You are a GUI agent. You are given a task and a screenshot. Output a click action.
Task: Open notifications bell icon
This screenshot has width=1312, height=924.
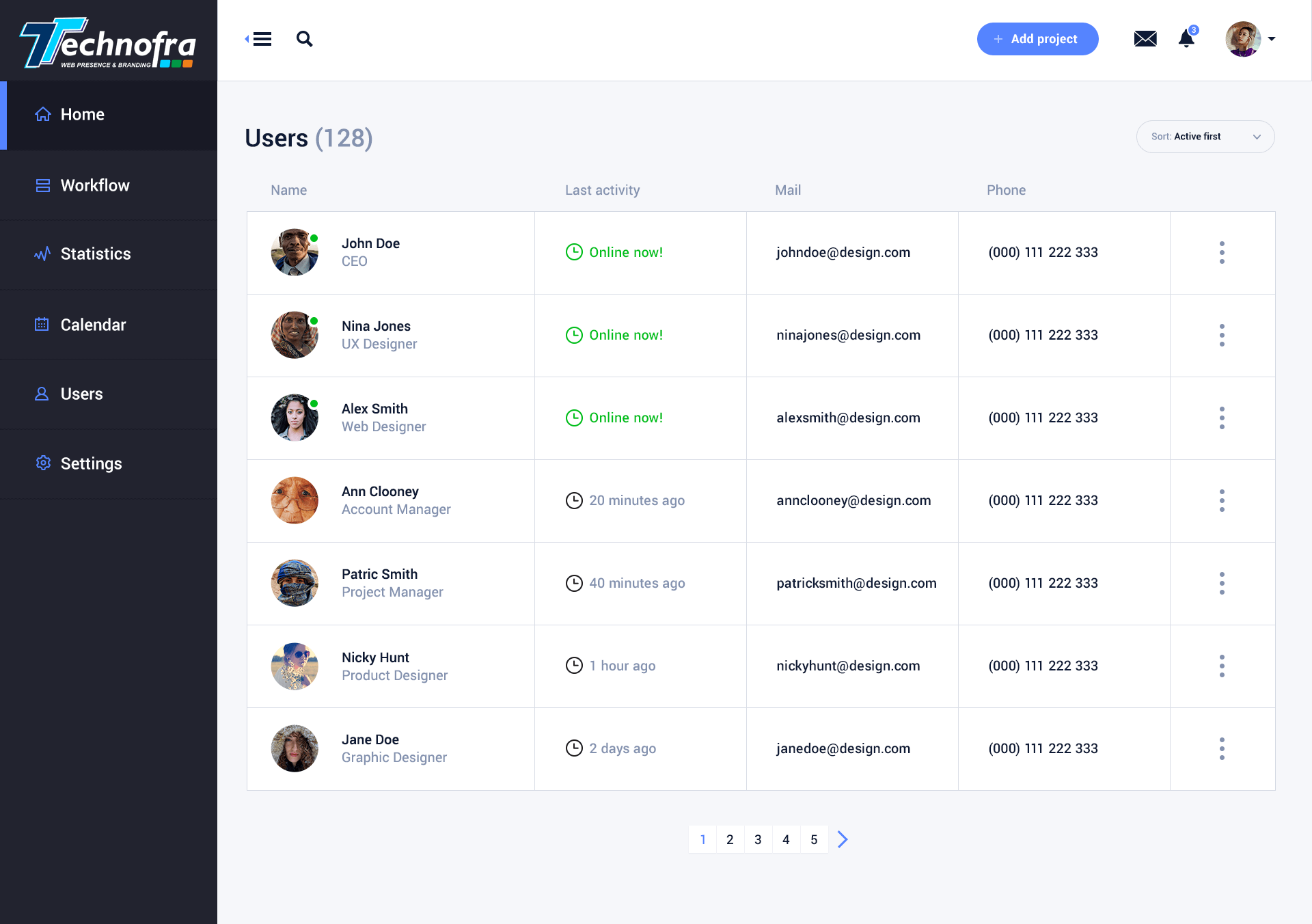point(1187,39)
